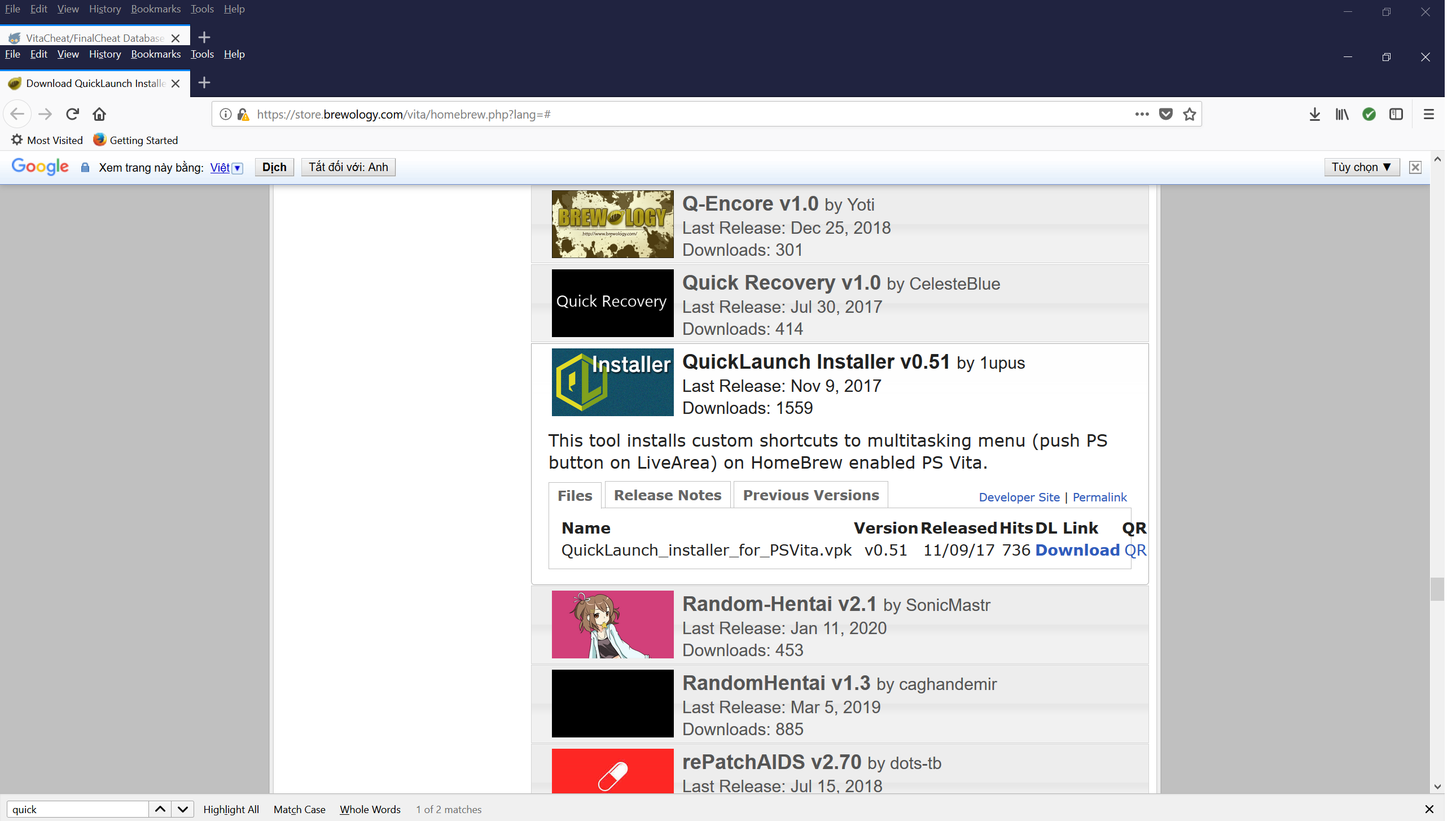1456x821 pixels.
Task: Click Tắt đối với: Anh button
Action: 348,167
